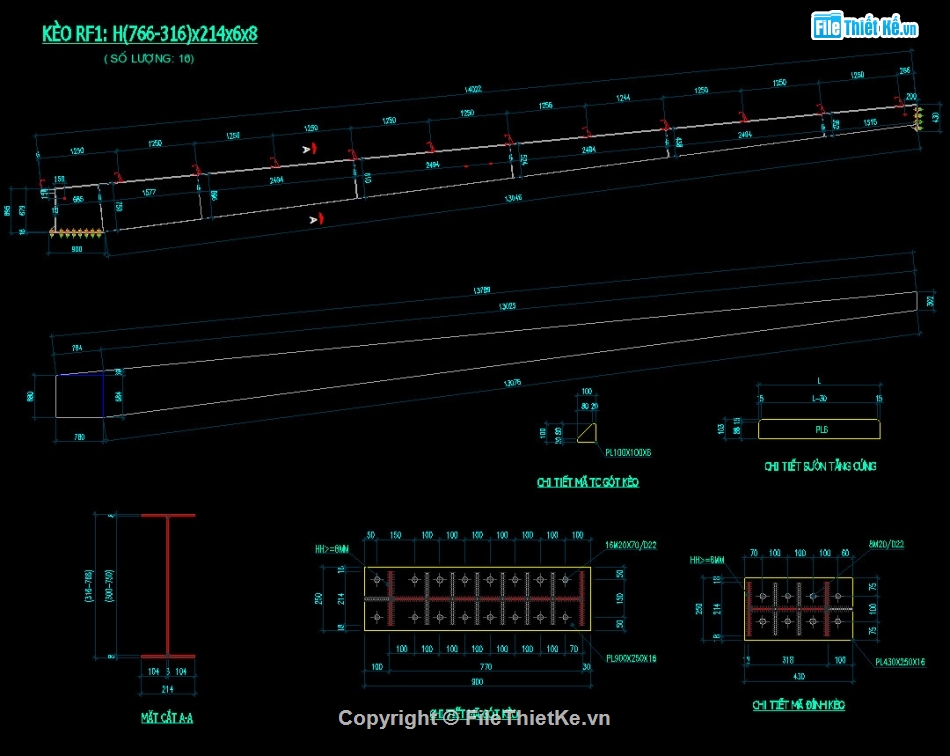This screenshot has width=950, height=756.
Task: Click the "770" dimension under the base plate
Action: click(486, 667)
